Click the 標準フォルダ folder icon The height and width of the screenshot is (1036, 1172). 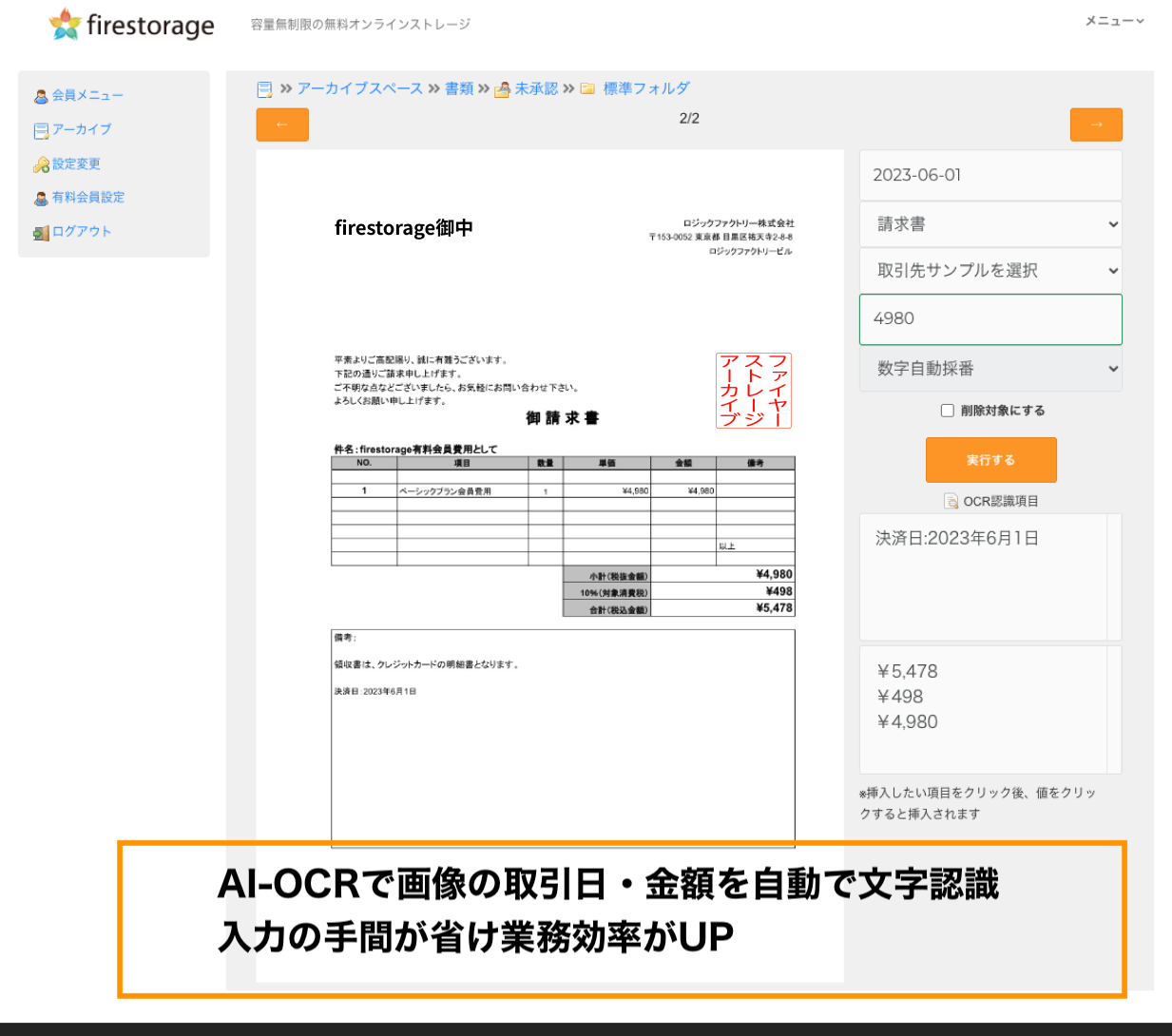tap(587, 88)
